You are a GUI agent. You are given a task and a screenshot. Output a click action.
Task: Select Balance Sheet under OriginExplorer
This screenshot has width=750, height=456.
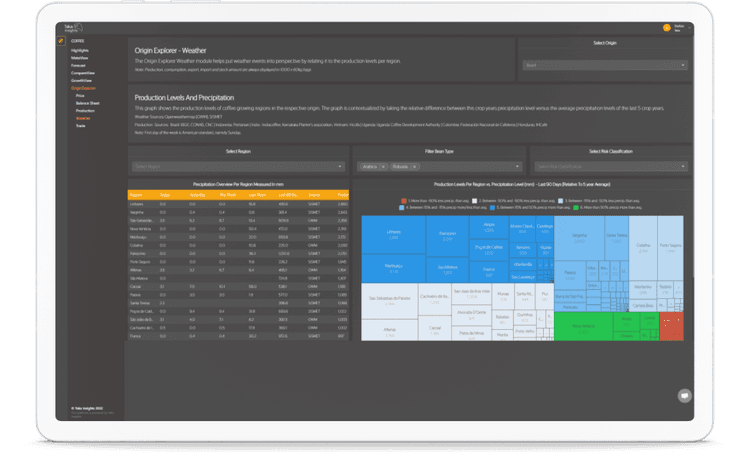(x=88, y=103)
